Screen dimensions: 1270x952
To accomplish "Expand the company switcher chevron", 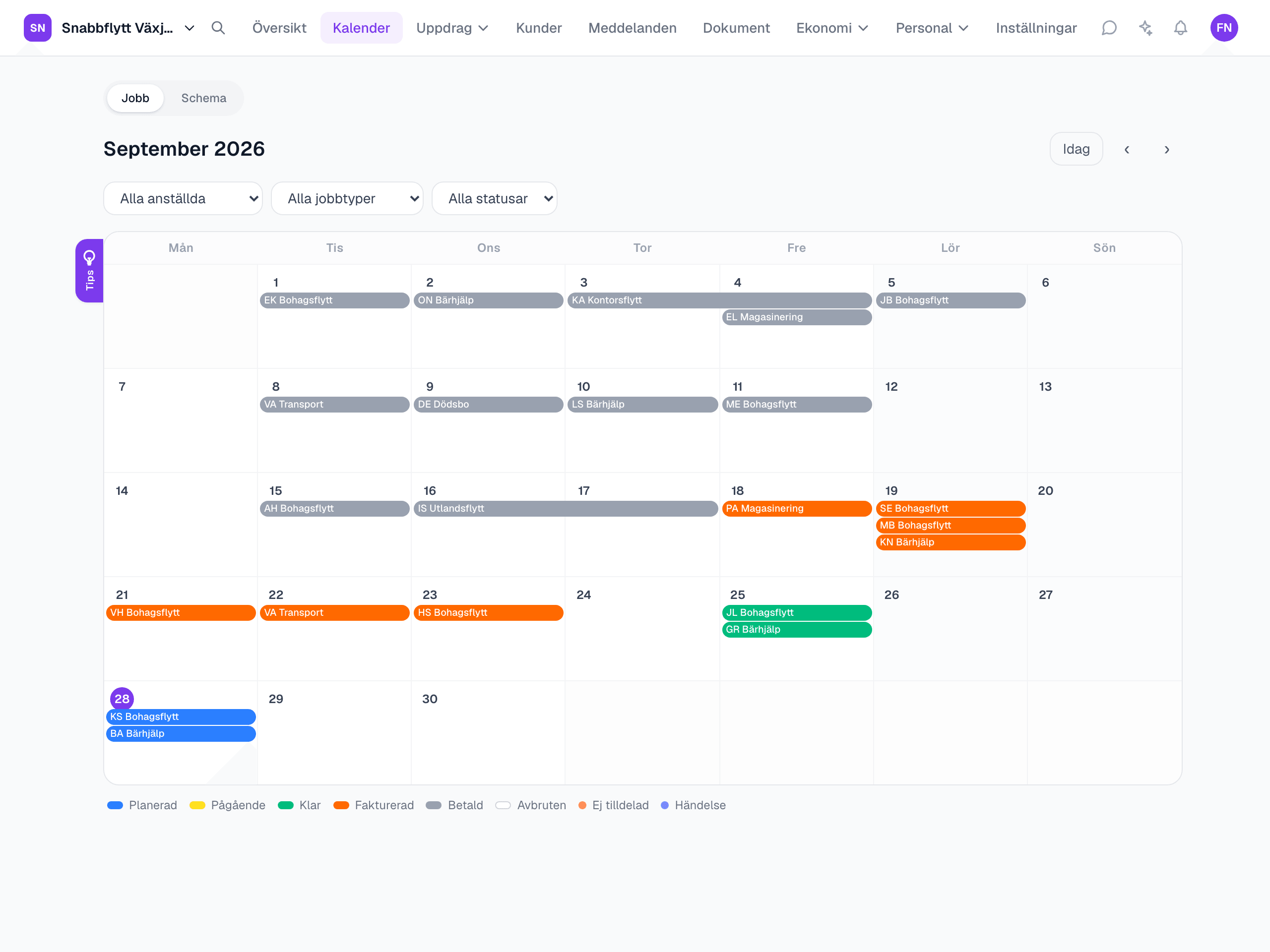I will 190,28.
